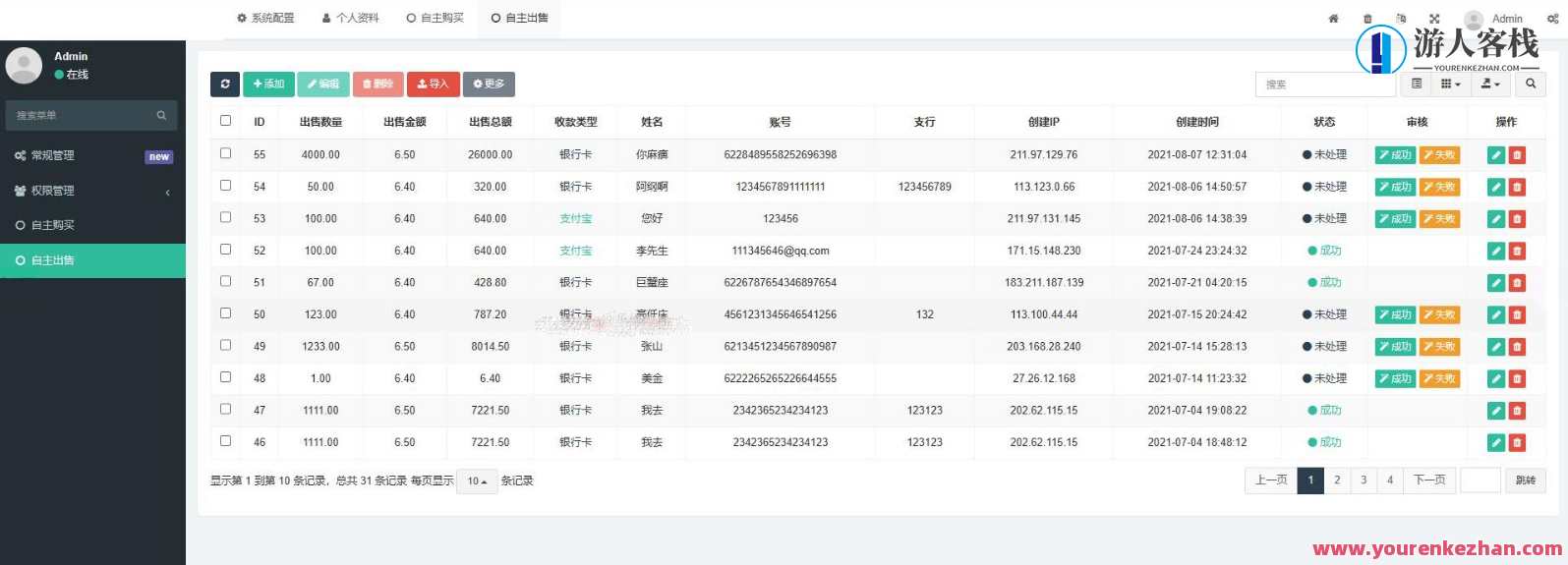Edit row 52 with green pencil icon

(1496, 251)
